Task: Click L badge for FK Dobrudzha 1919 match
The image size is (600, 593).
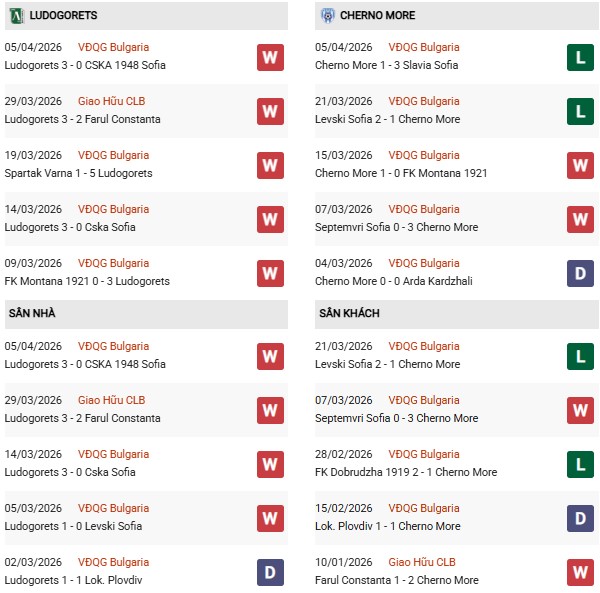Action: click(x=580, y=464)
